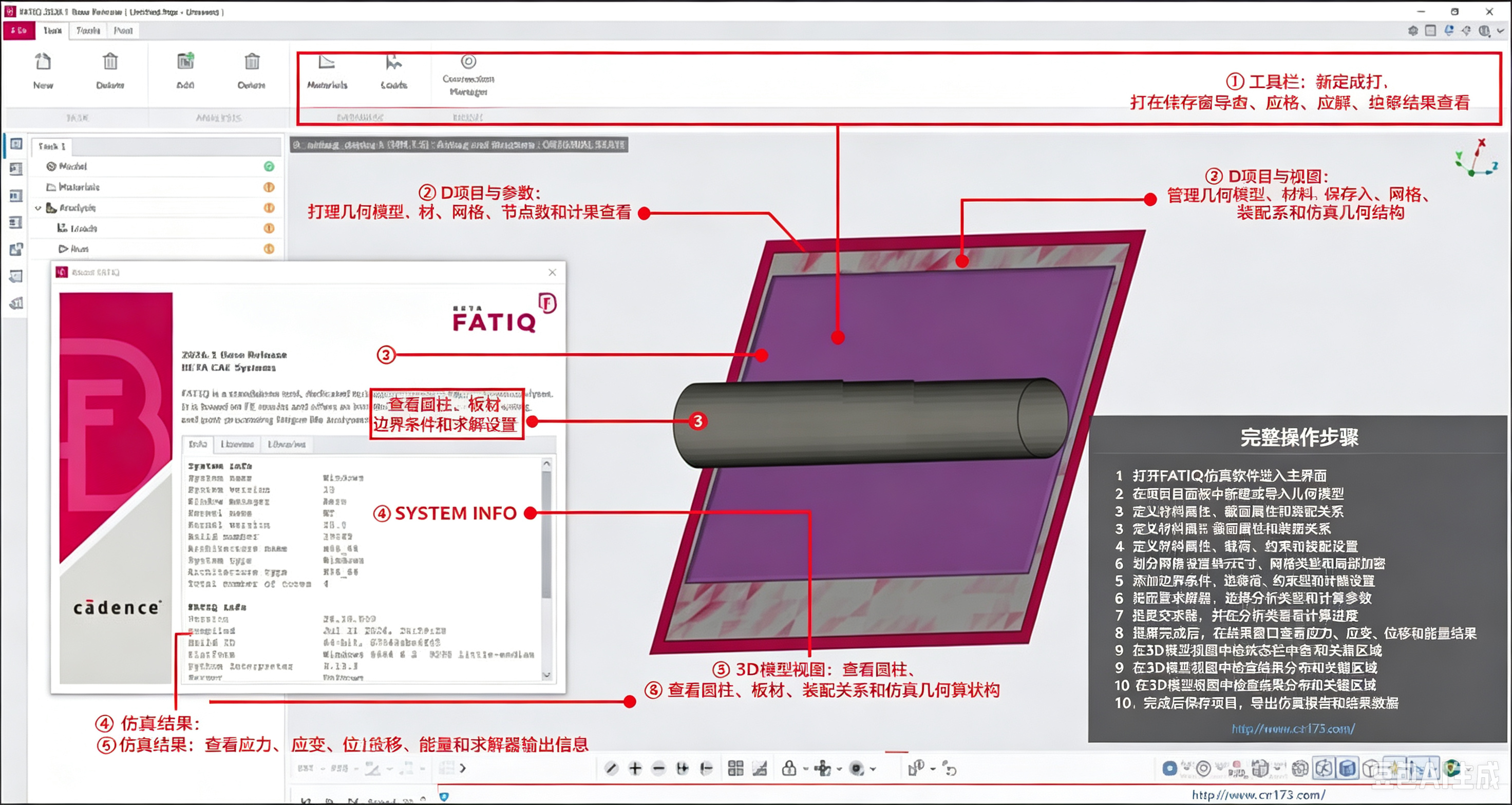Open the dropdown arrow next to axes move icon
Viewport: 1512px width, 805px height.
coord(839,769)
